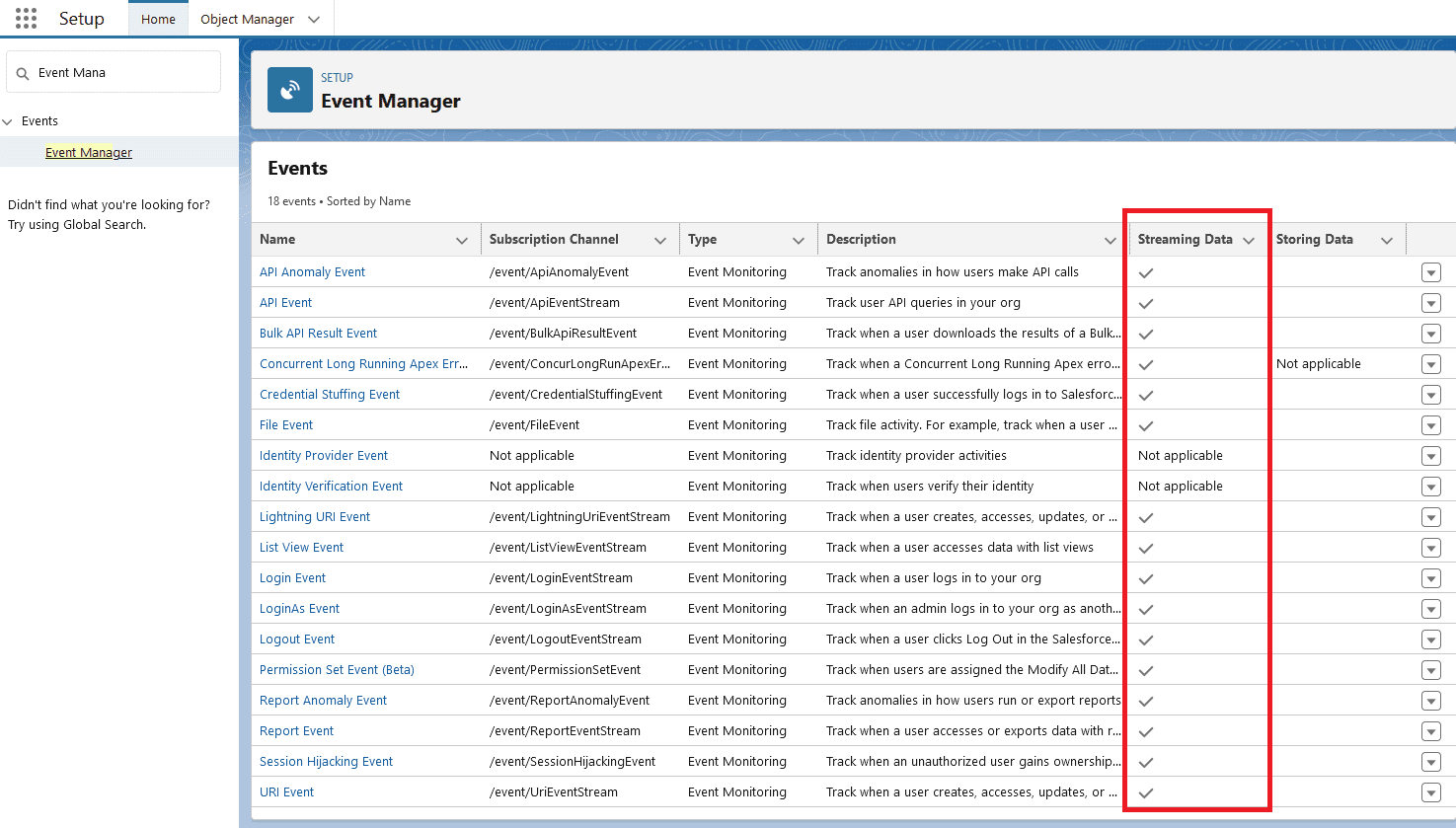Open the API Anomaly Event link
Viewport: 1456px width, 828px height.
point(312,272)
